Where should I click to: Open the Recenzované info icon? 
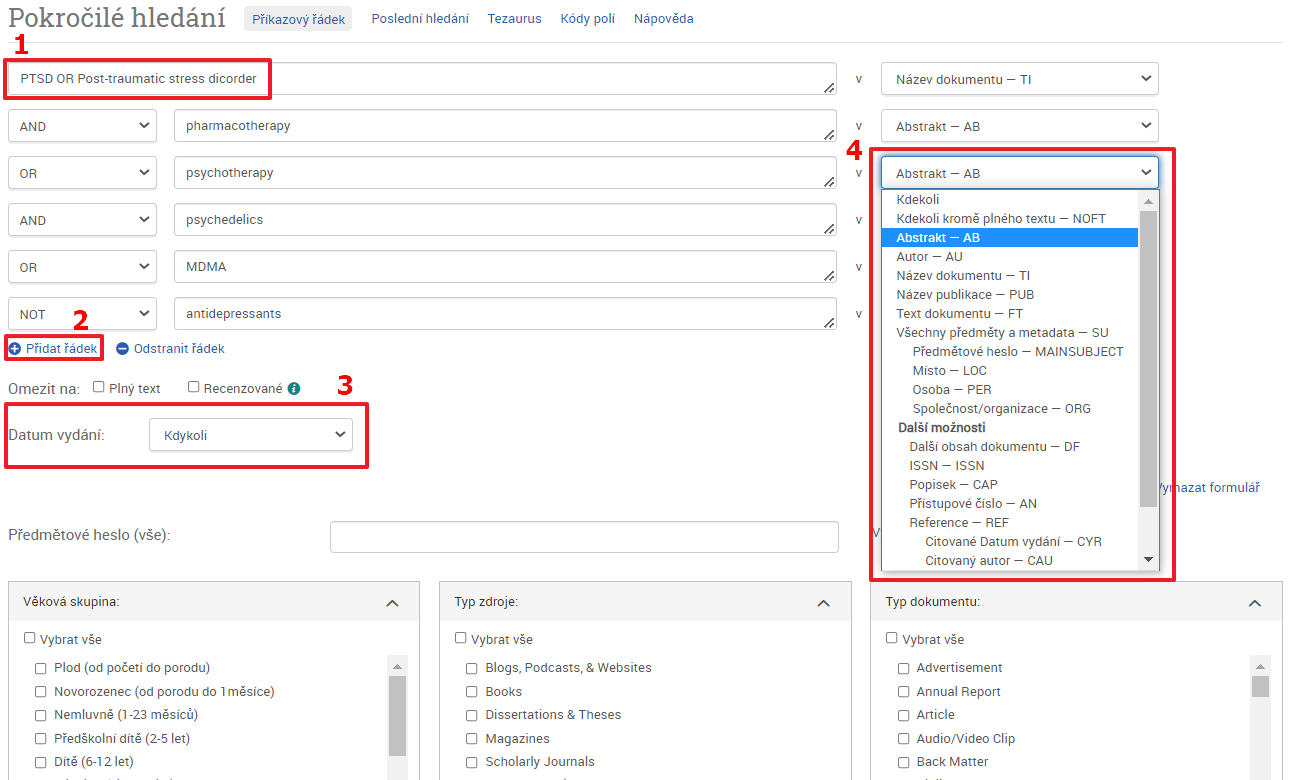294,388
